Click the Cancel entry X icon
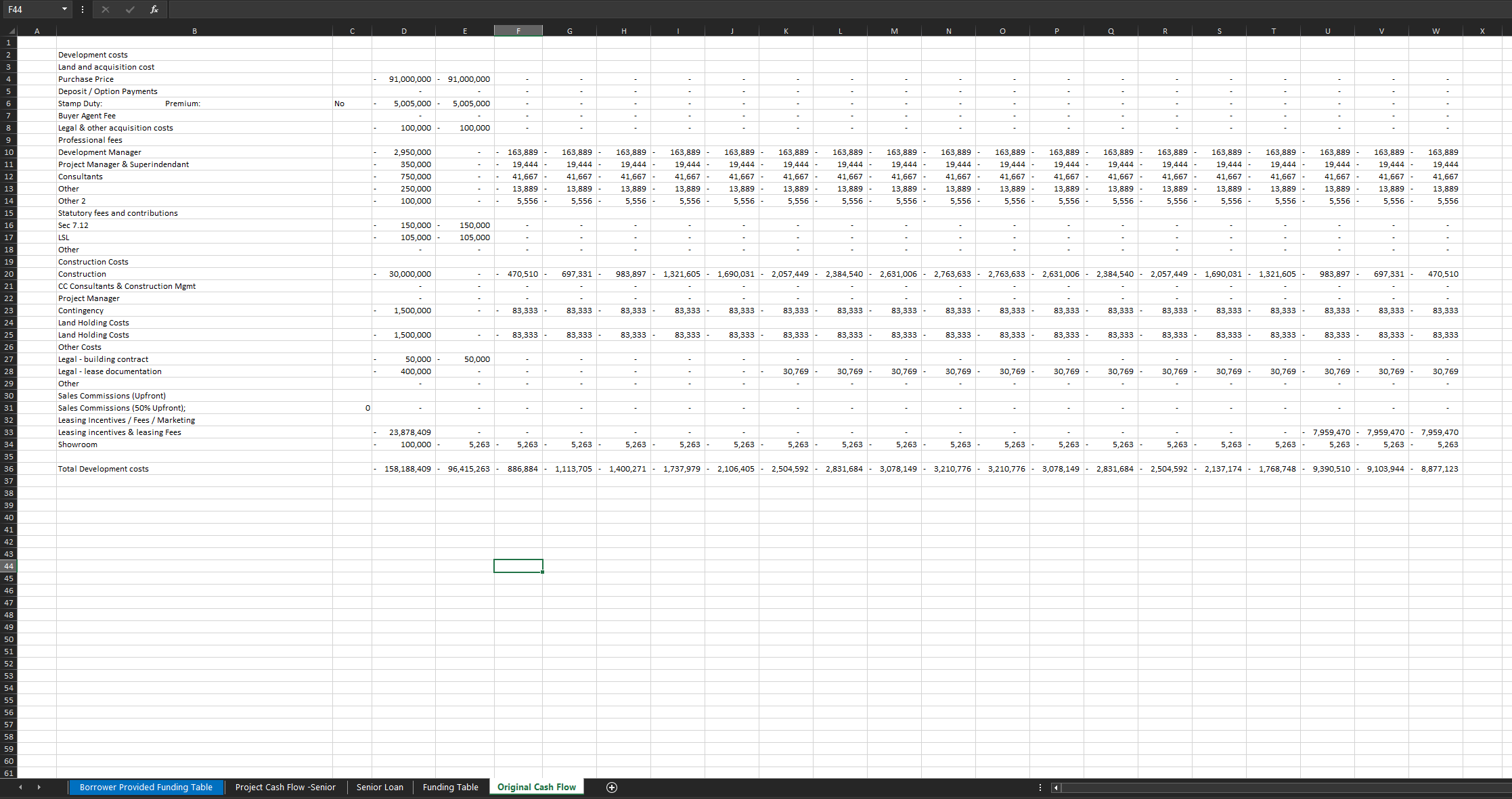 point(106,9)
